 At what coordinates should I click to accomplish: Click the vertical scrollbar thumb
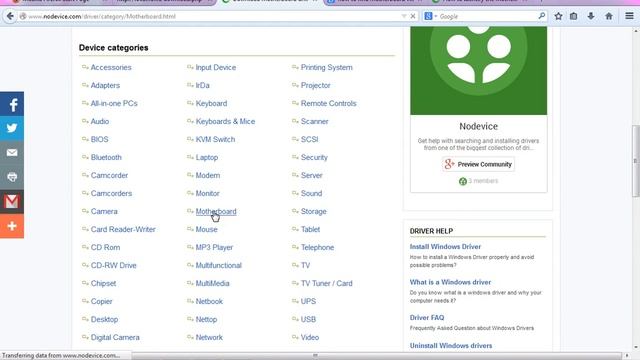pyautogui.click(x=636, y=161)
